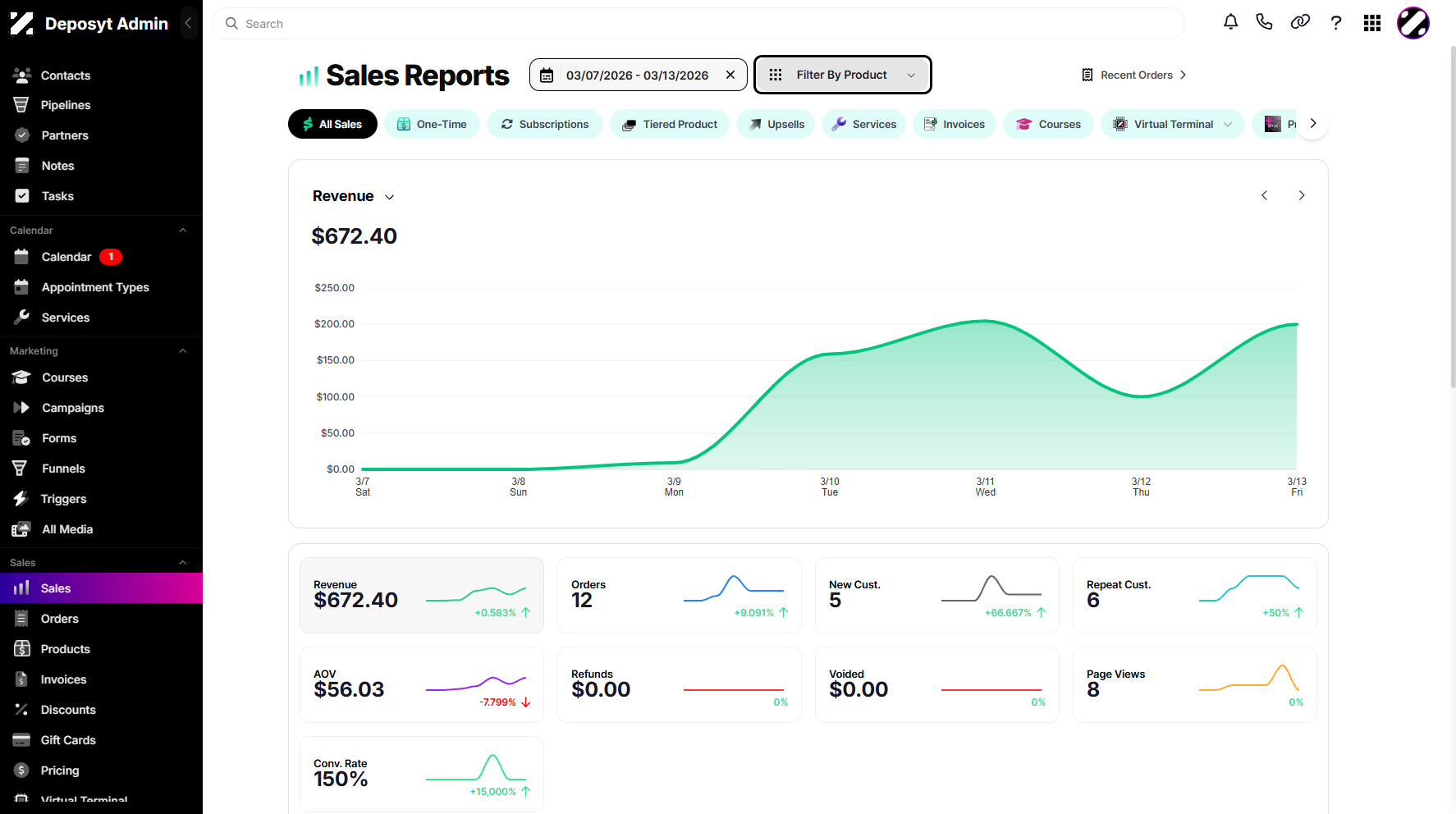
Task: Switch to the One-Time tab
Action: (x=432, y=124)
